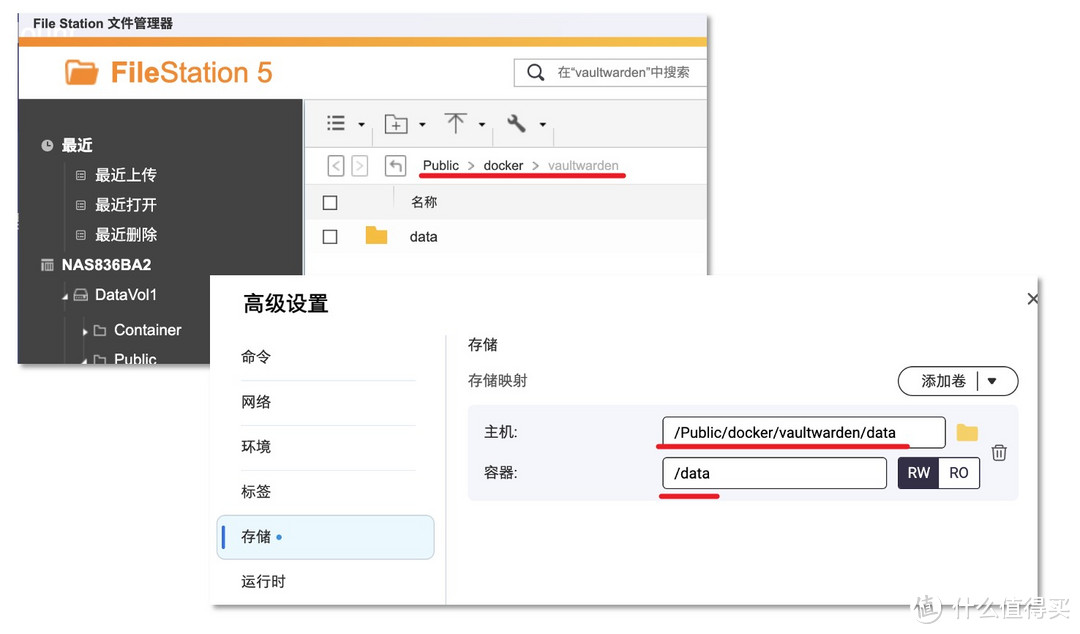Tick the select-all checkbox in header

point(330,203)
